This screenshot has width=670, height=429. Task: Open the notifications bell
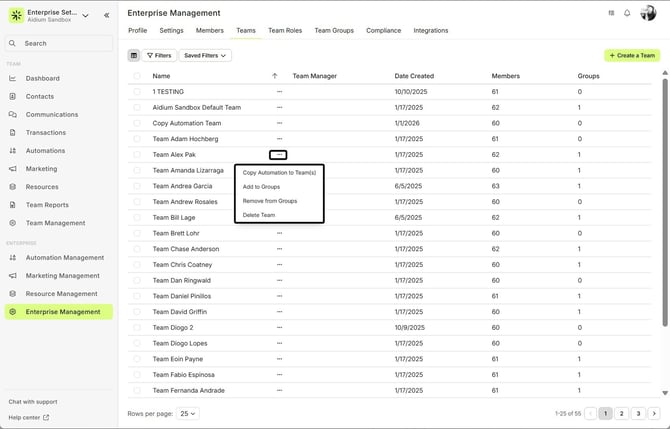pyautogui.click(x=627, y=13)
